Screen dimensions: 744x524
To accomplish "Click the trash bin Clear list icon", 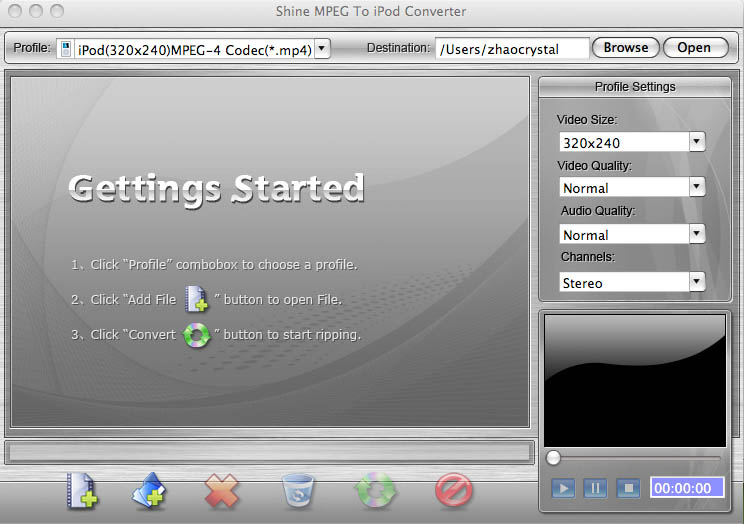I will 298,491.
